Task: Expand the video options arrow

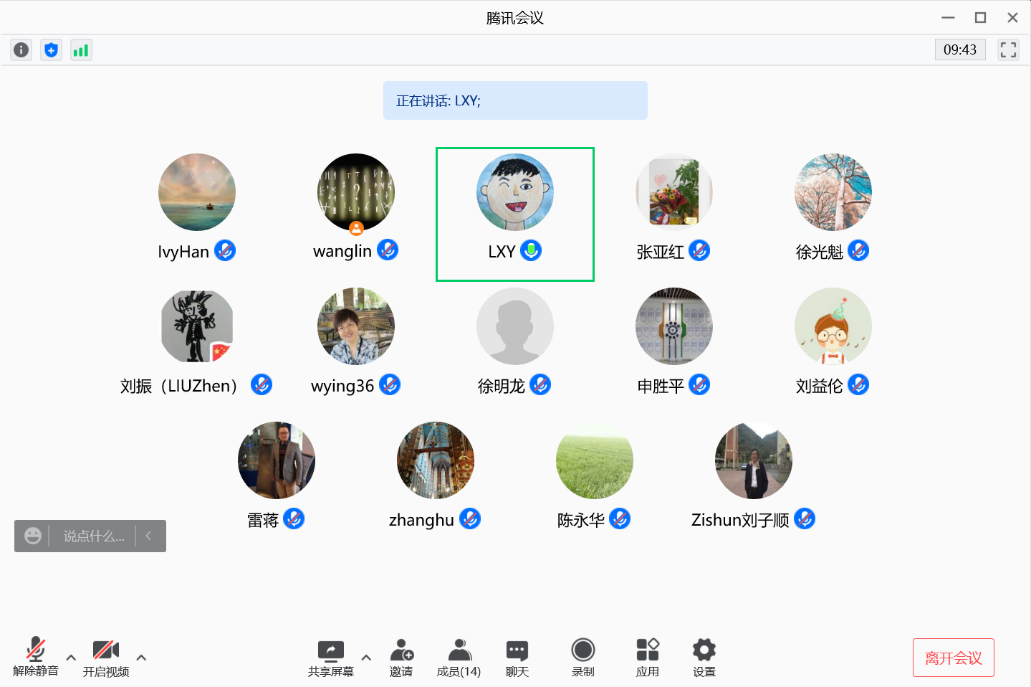Action: [x=141, y=657]
